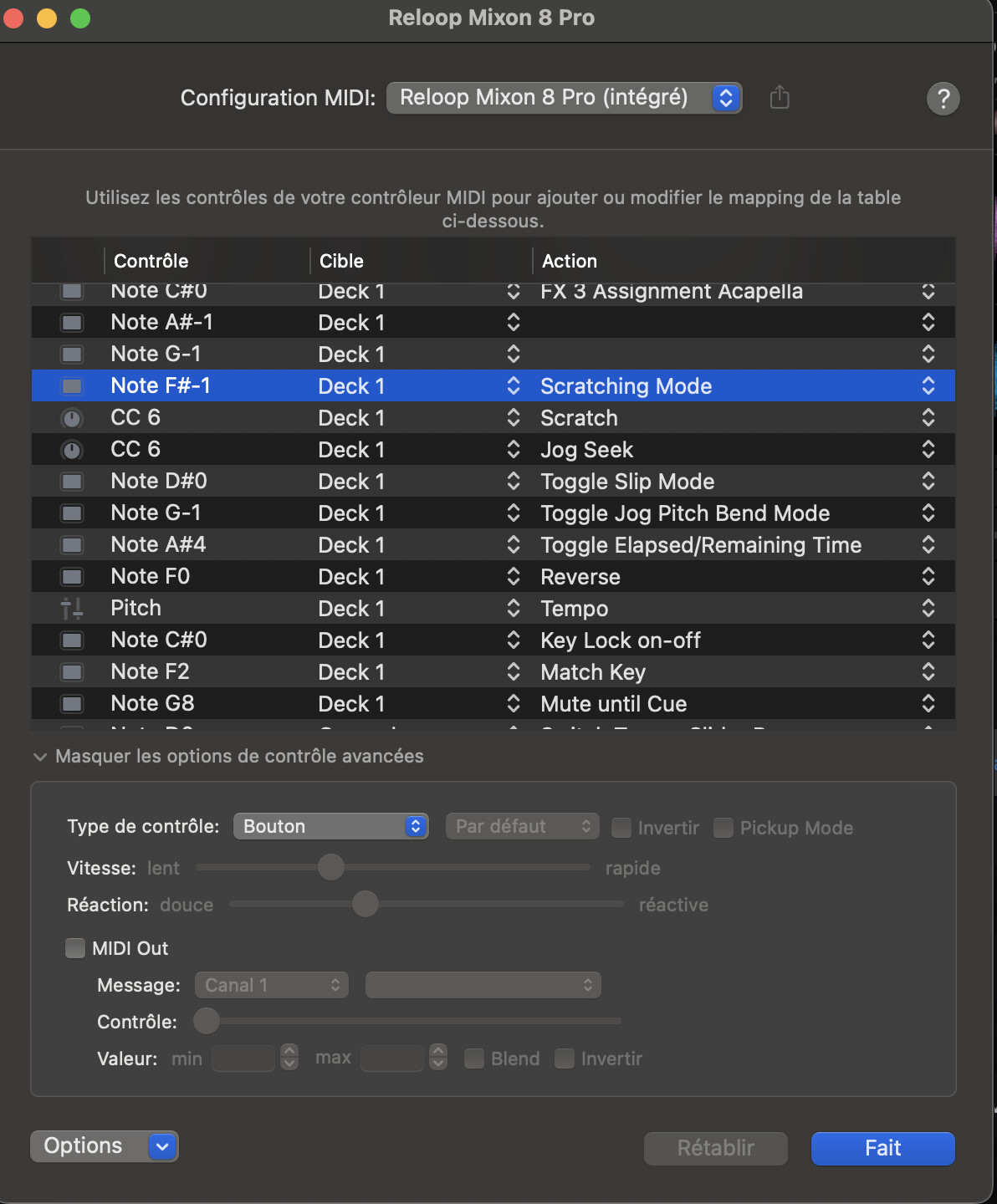
Task: Open action selector for Scratching Mode row
Action: [x=928, y=386]
